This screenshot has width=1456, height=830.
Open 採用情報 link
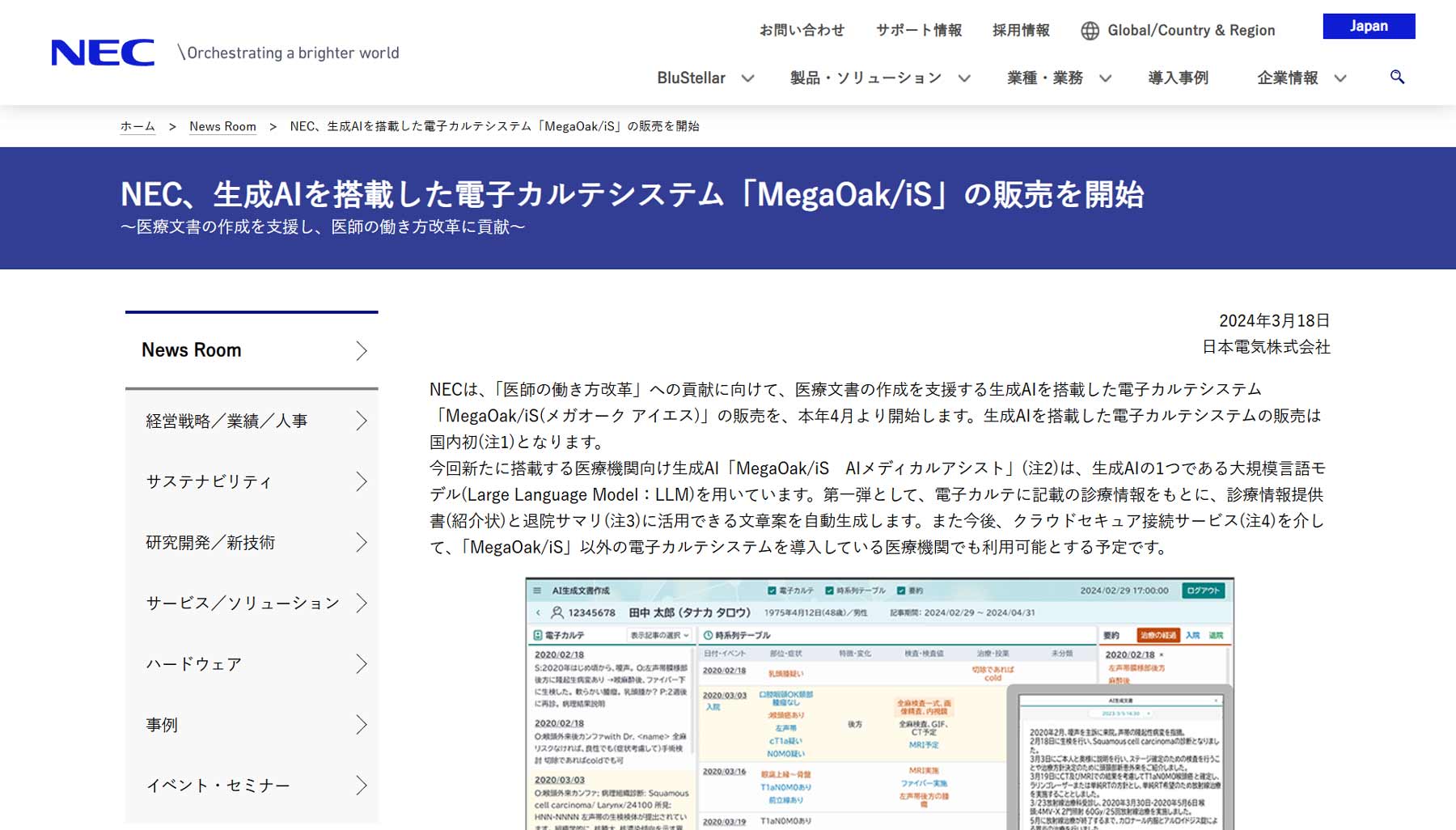pyautogui.click(x=1021, y=31)
